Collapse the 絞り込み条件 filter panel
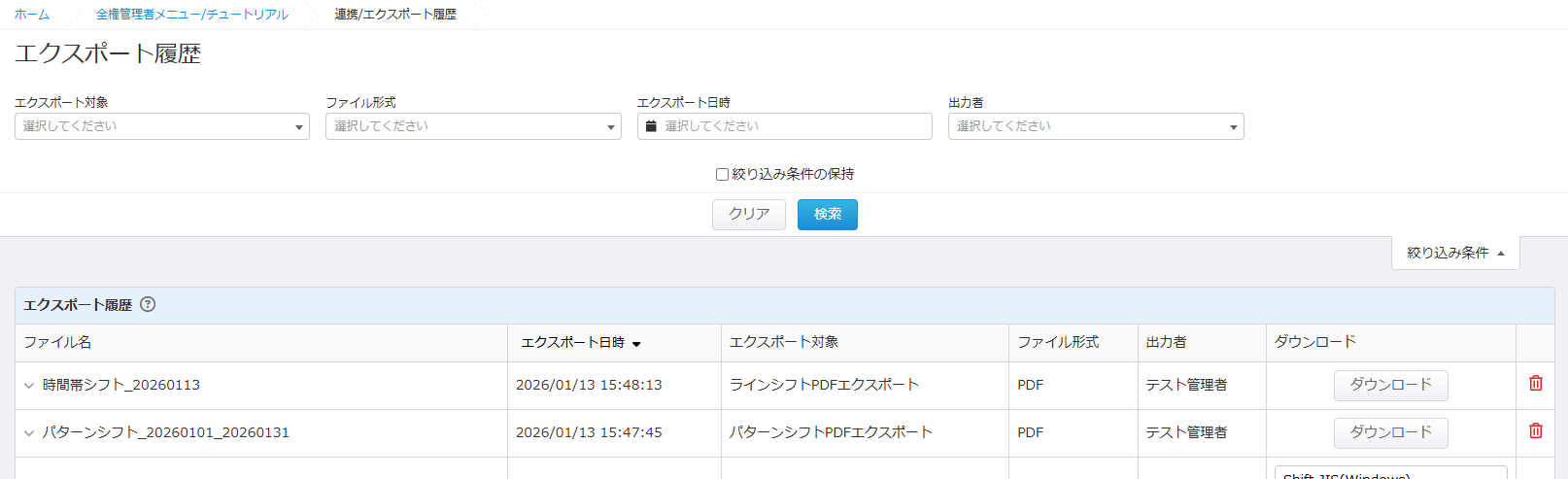The height and width of the screenshot is (479, 1568). 1454,253
